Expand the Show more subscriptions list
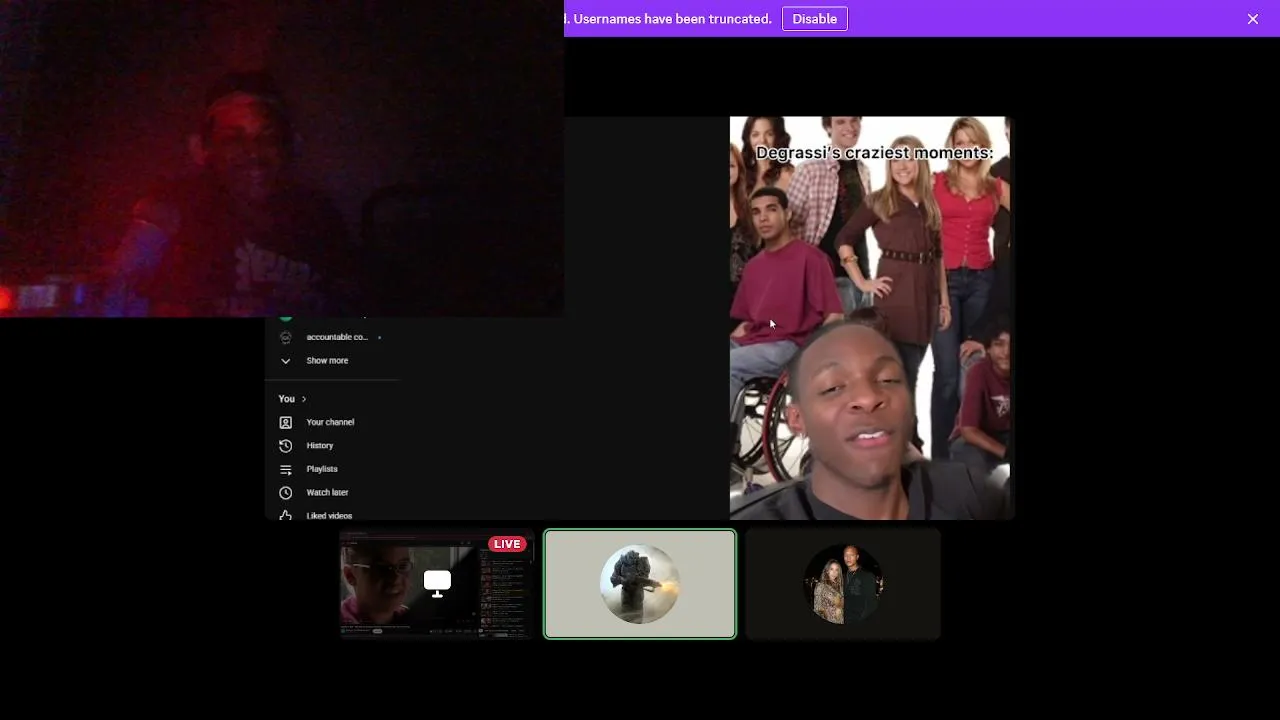 point(327,361)
